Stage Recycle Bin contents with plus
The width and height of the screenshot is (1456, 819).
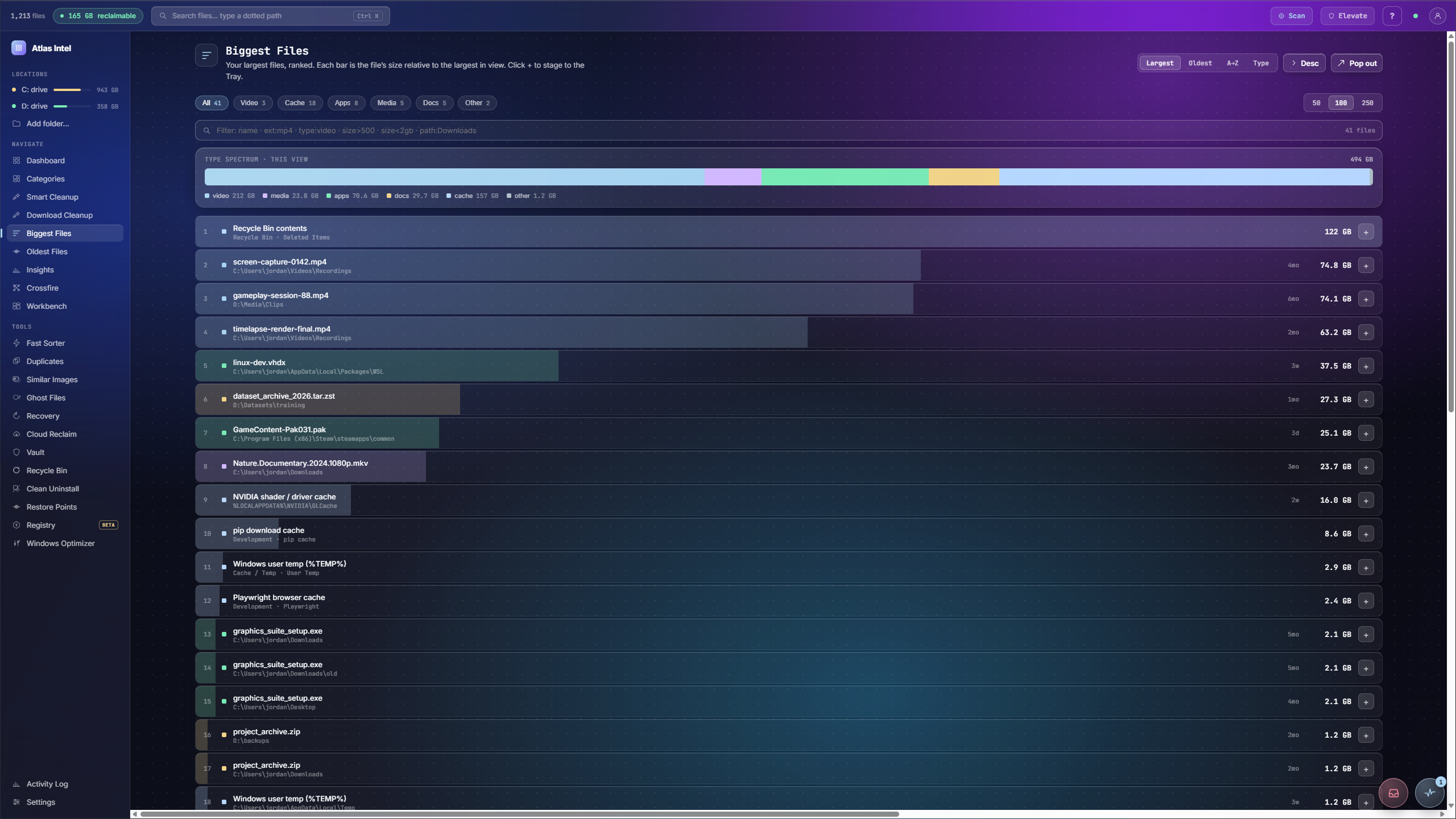tap(1366, 231)
